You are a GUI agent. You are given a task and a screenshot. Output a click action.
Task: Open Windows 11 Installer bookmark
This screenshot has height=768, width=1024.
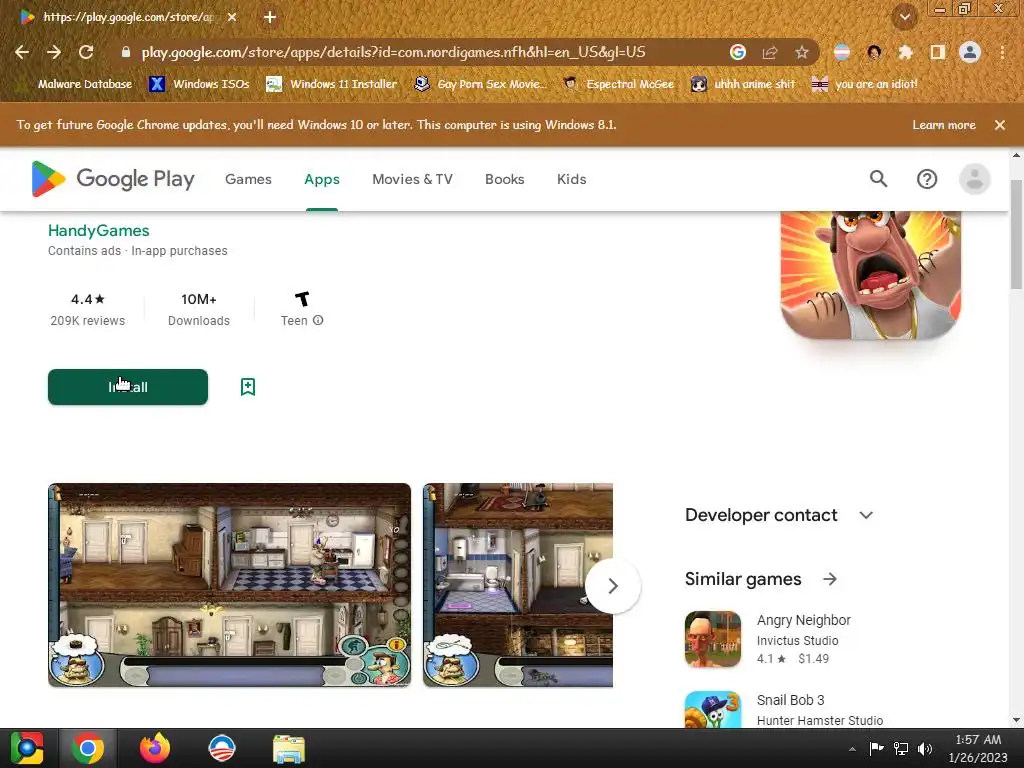coord(332,84)
